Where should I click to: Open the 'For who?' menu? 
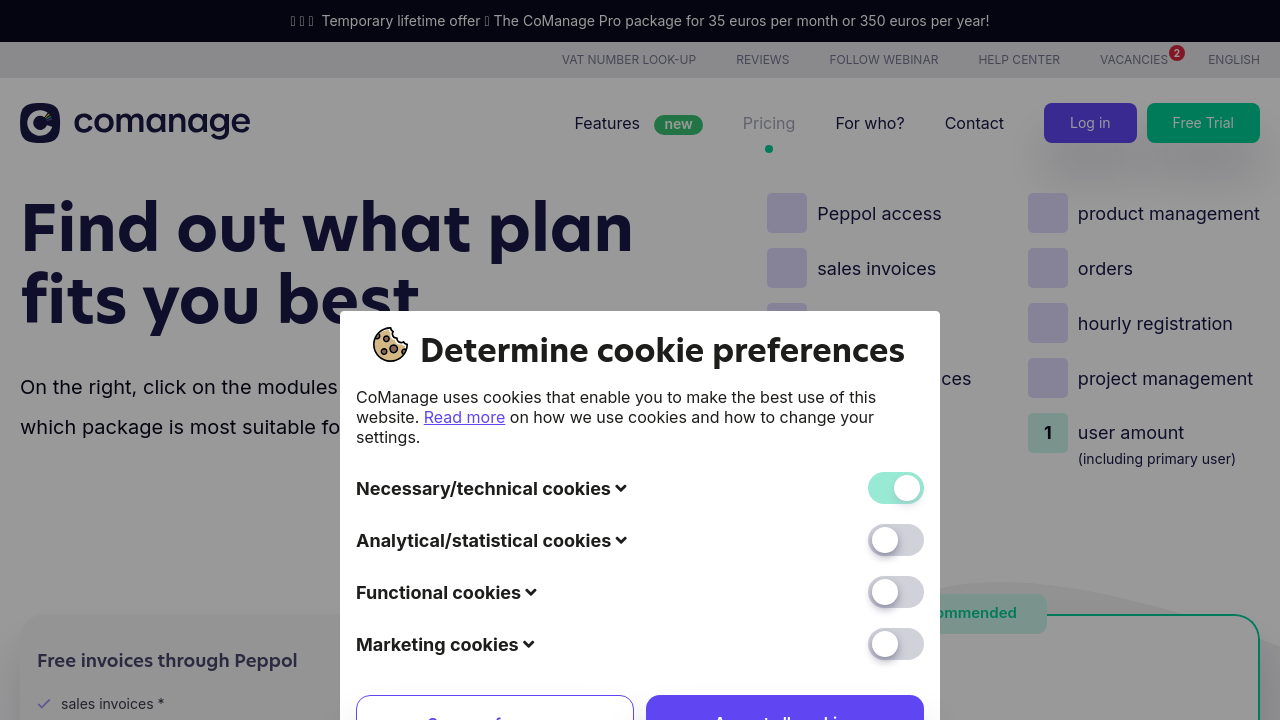[x=870, y=123]
